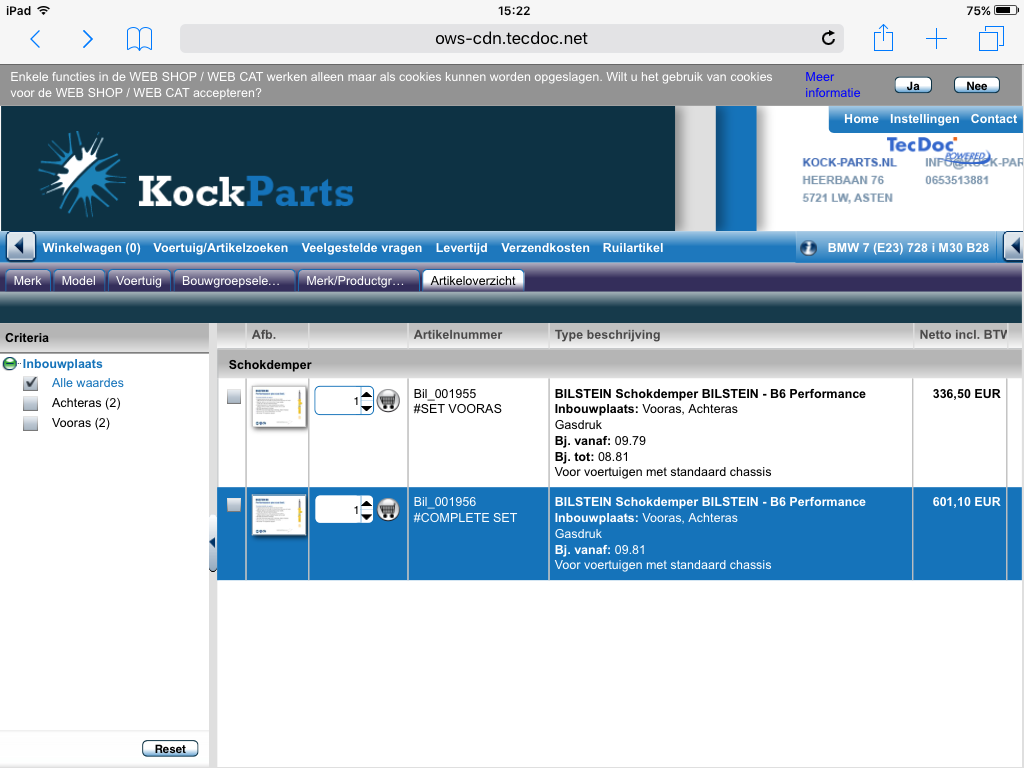The width and height of the screenshot is (1024, 768).
Task: Open the Meer informatie link
Action: 832,85
